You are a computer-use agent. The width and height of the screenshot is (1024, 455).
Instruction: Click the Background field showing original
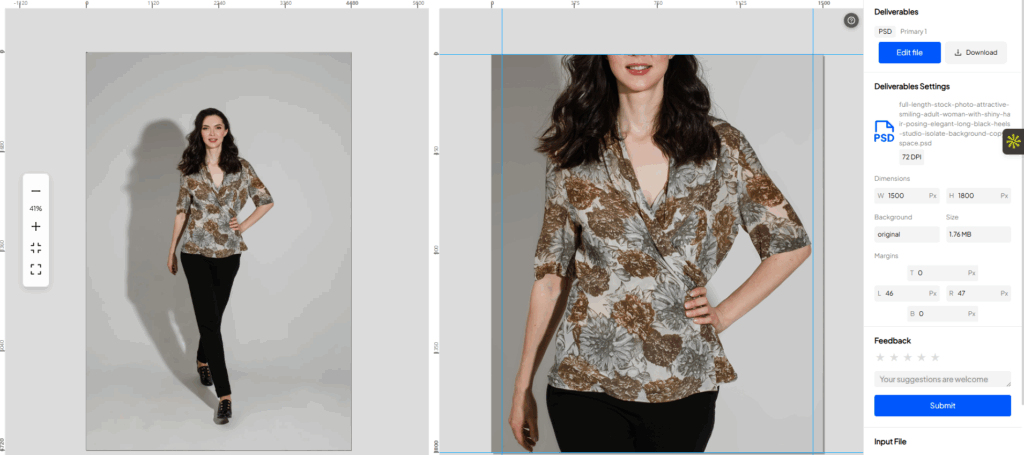click(x=906, y=234)
